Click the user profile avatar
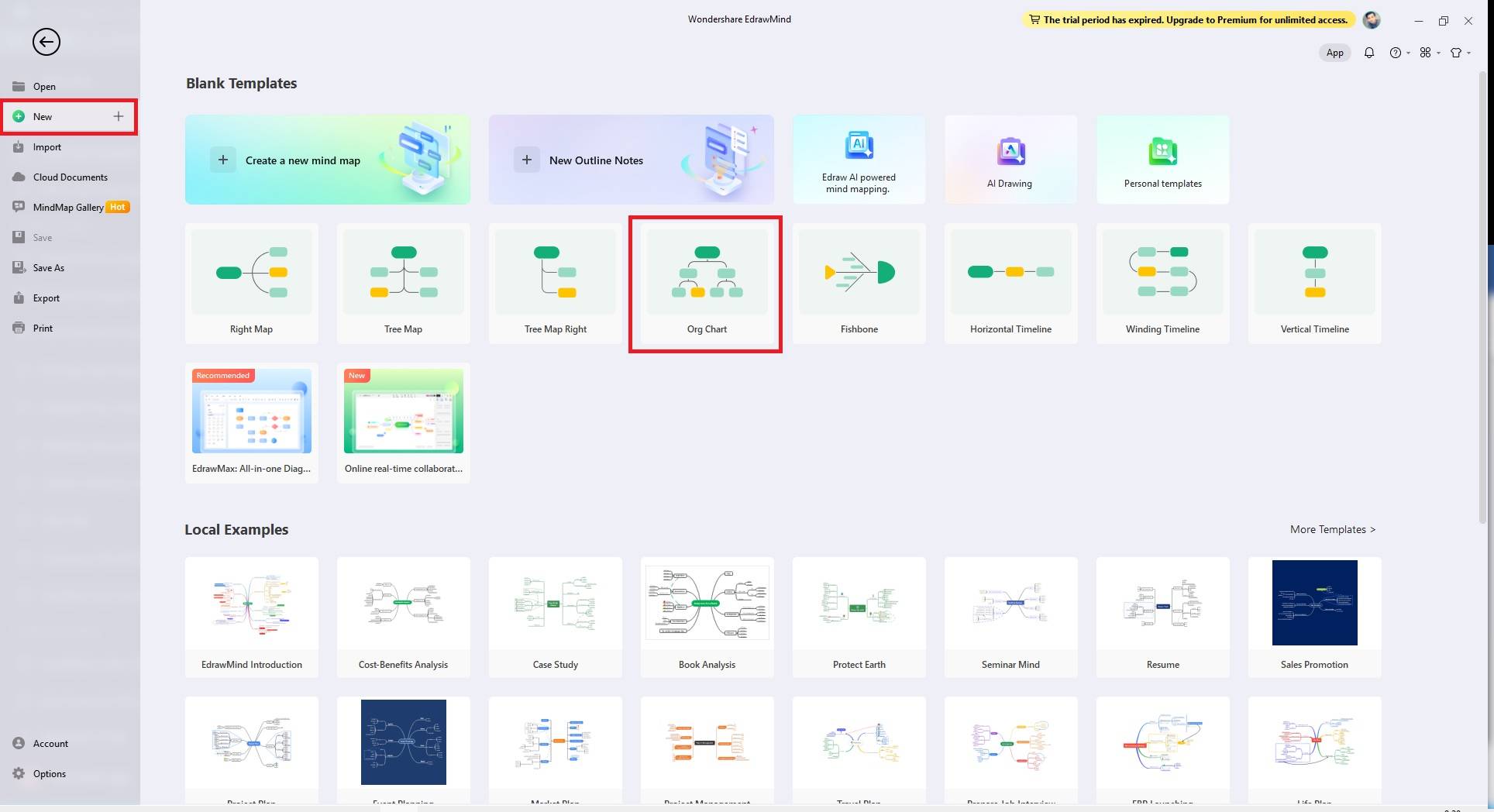This screenshot has height=812, width=1494. [x=1372, y=20]
